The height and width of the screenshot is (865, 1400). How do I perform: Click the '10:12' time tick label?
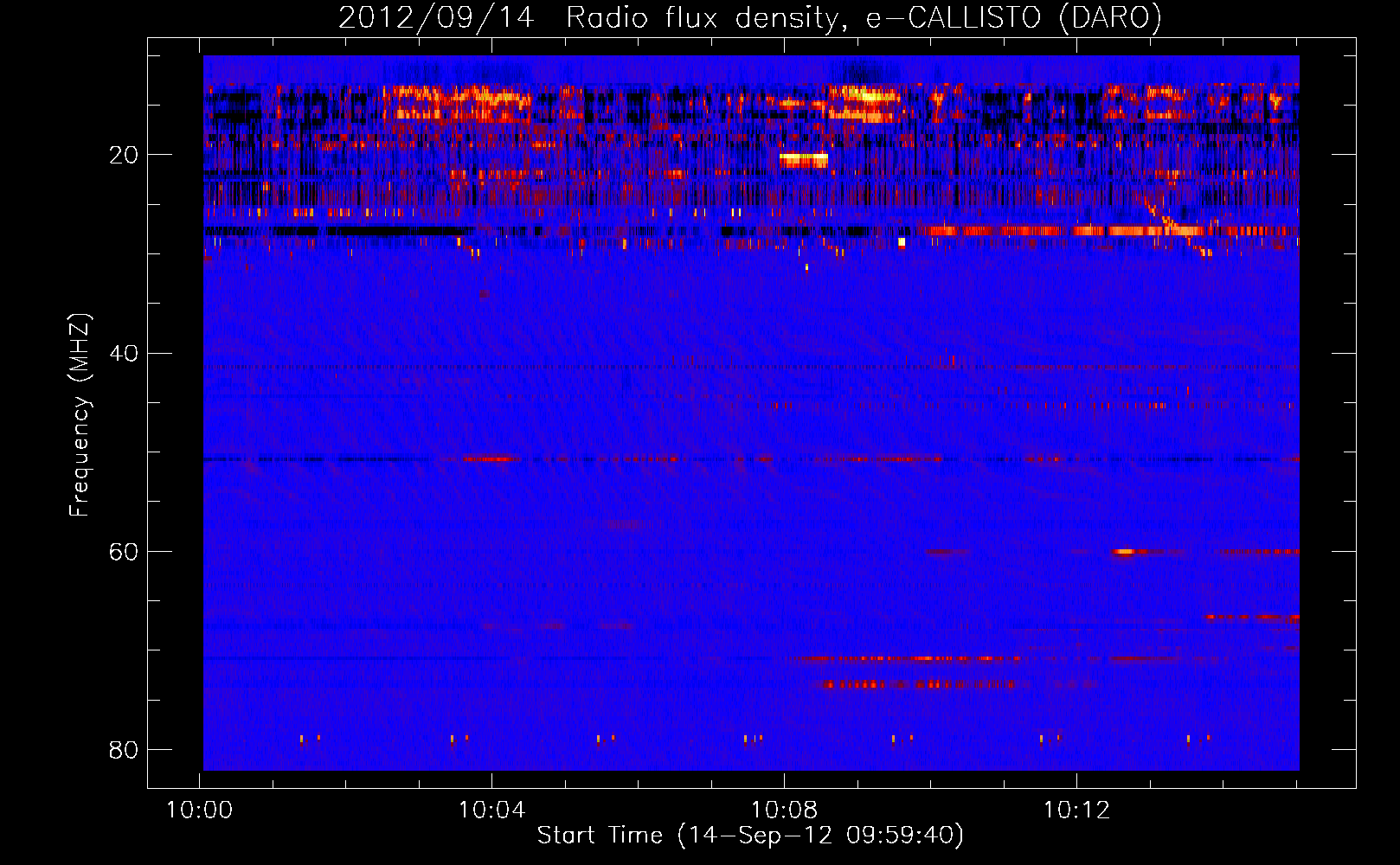tap(1076, 811)
